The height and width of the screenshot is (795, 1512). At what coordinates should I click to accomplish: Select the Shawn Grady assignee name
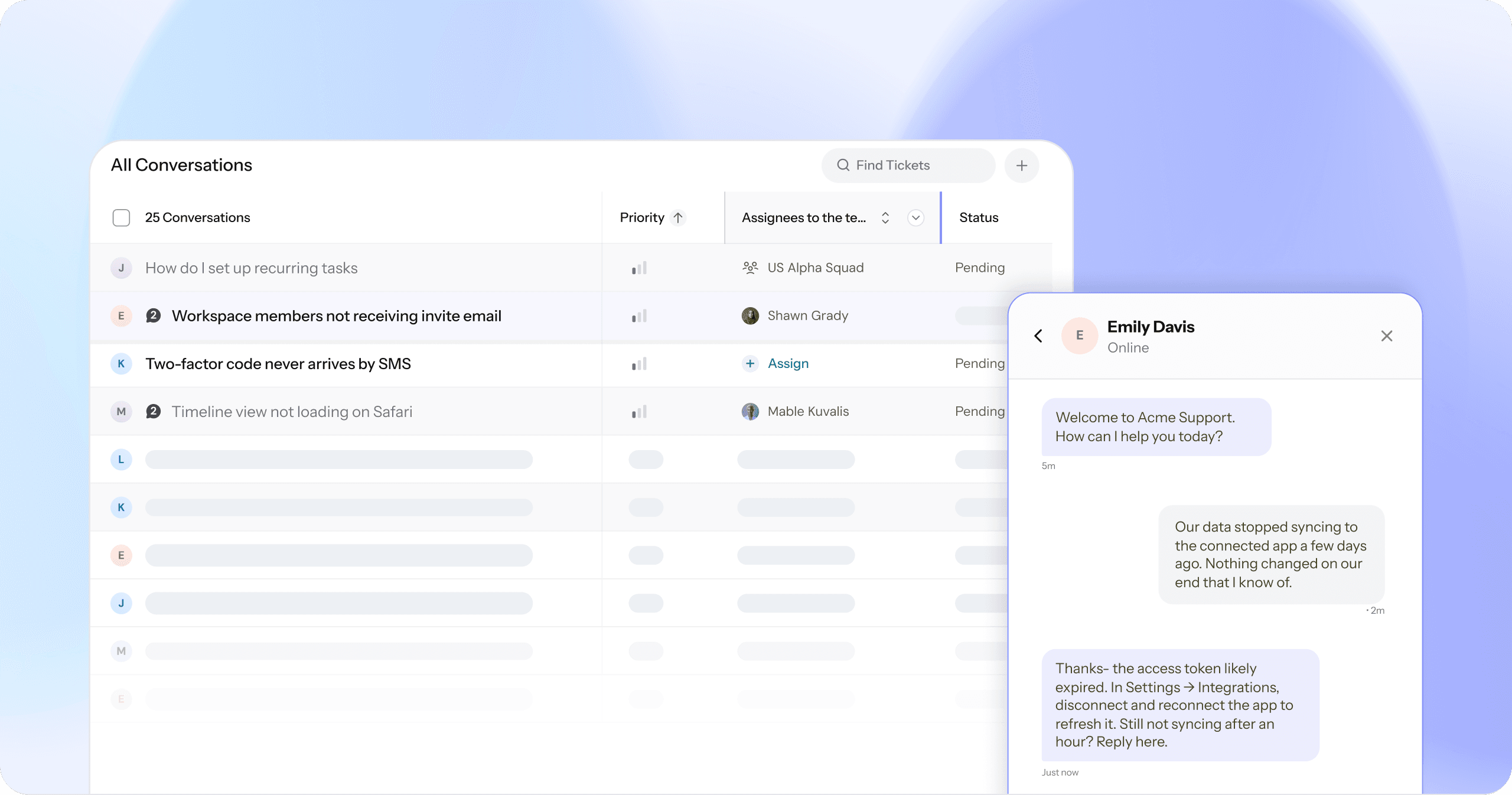[807, 315]
